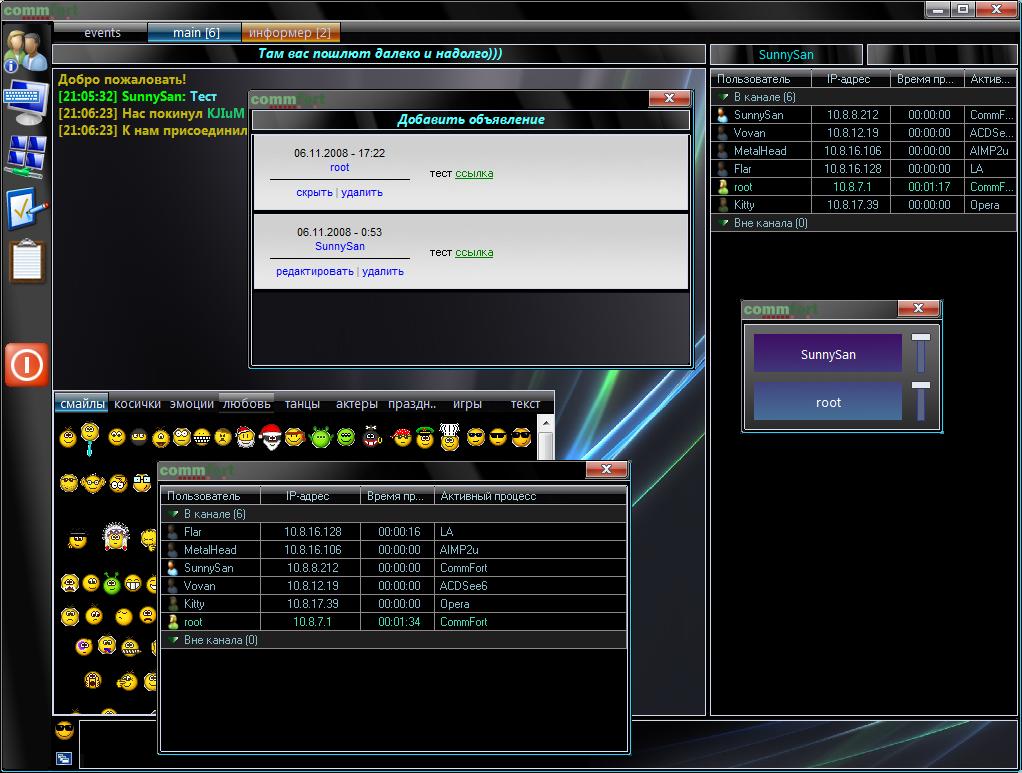Insert the Santa Claus smiley
1022x773 pixels.
[269, 436]
